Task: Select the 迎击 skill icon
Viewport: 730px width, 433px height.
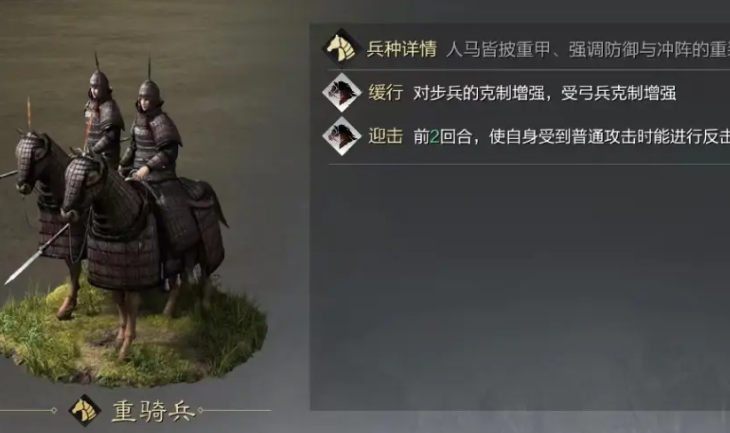Action: pos(342,136)
